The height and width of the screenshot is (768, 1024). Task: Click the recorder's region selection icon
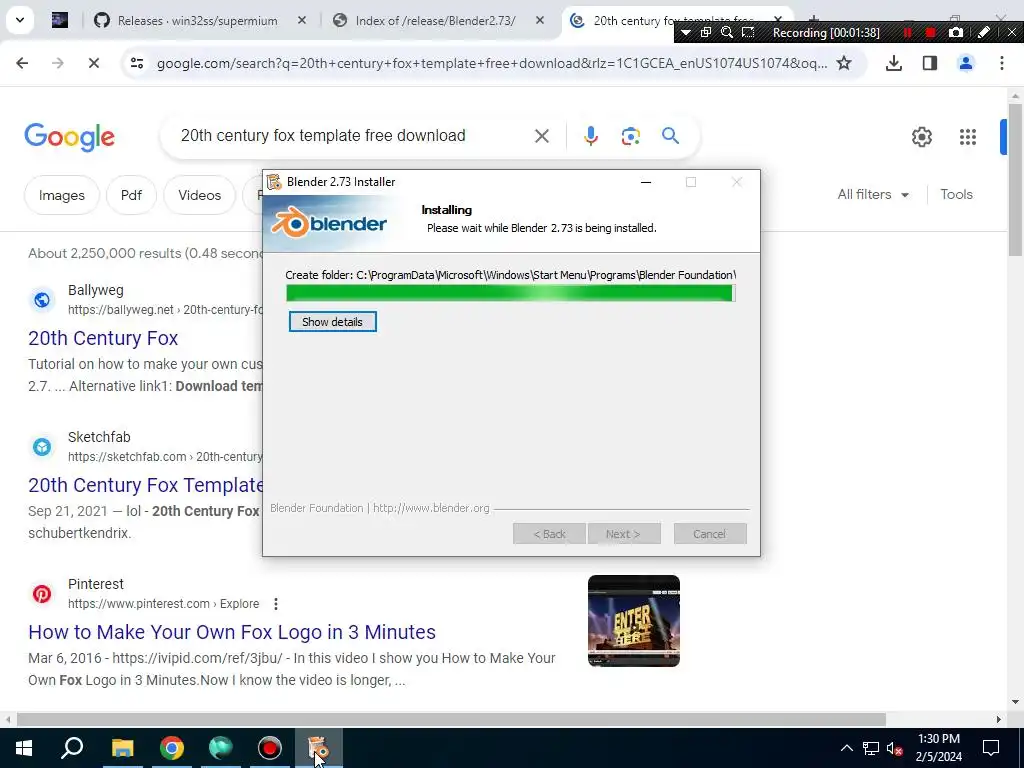pos(748,33)
